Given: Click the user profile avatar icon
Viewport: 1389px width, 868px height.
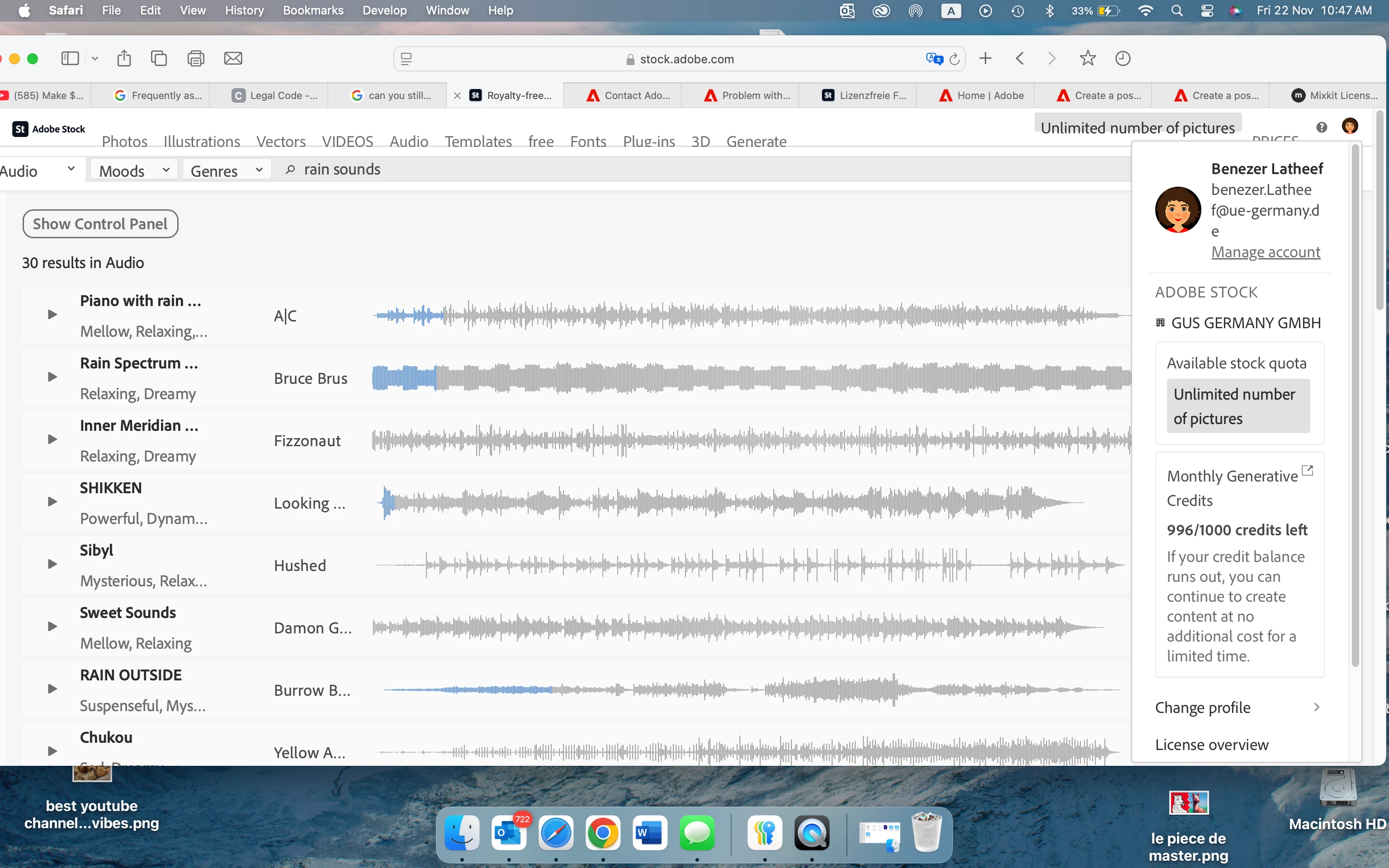Looking at the screenshot, I should (x=1349, y=126).
